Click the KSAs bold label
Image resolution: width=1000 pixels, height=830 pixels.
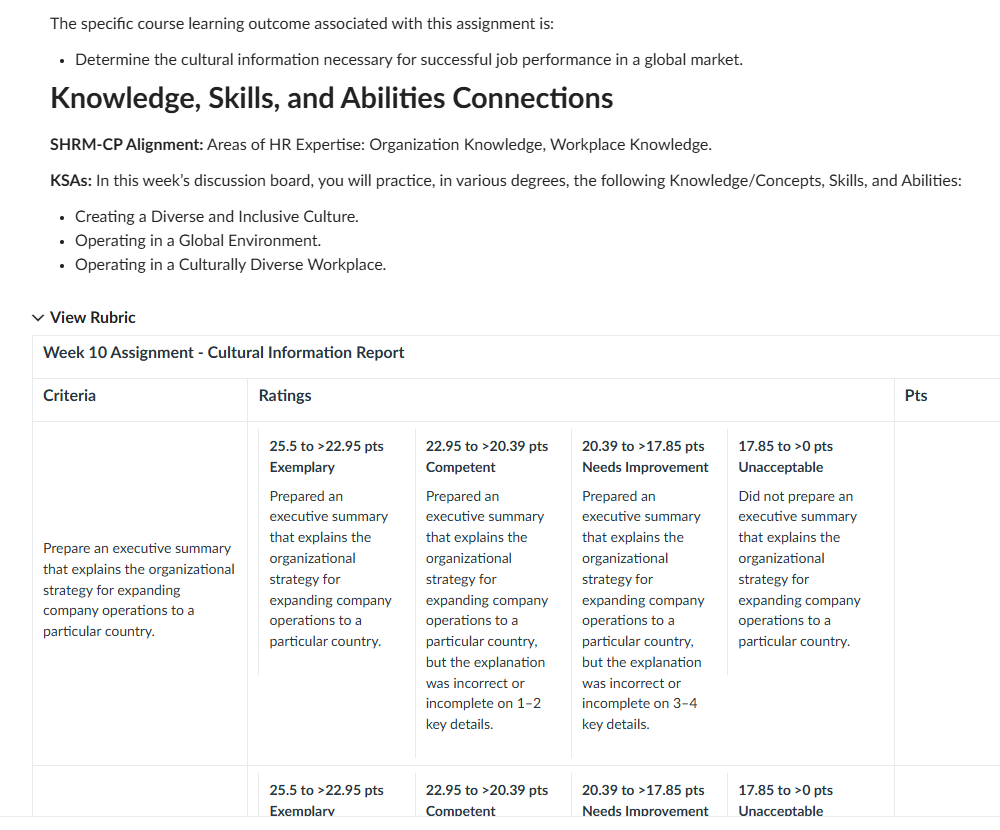pyautogui.click(x=71, y=181)
